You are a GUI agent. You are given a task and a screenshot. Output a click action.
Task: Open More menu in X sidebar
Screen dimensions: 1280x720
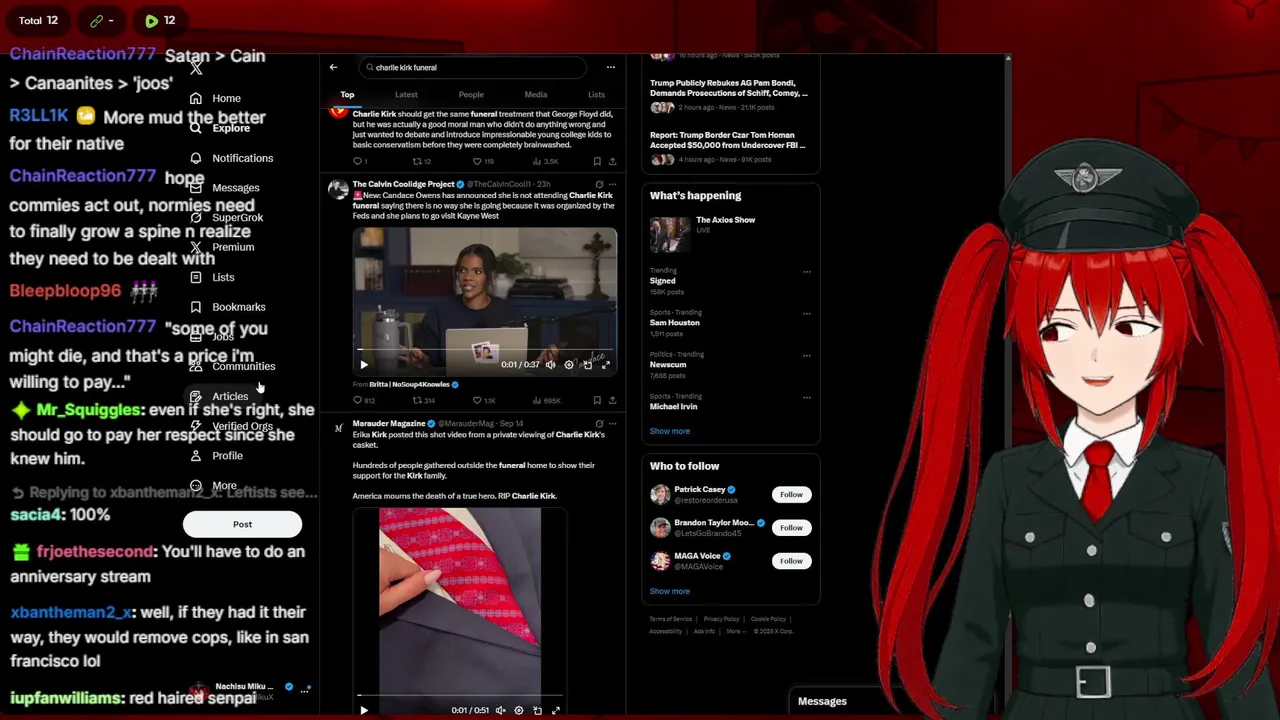point(213,486)
